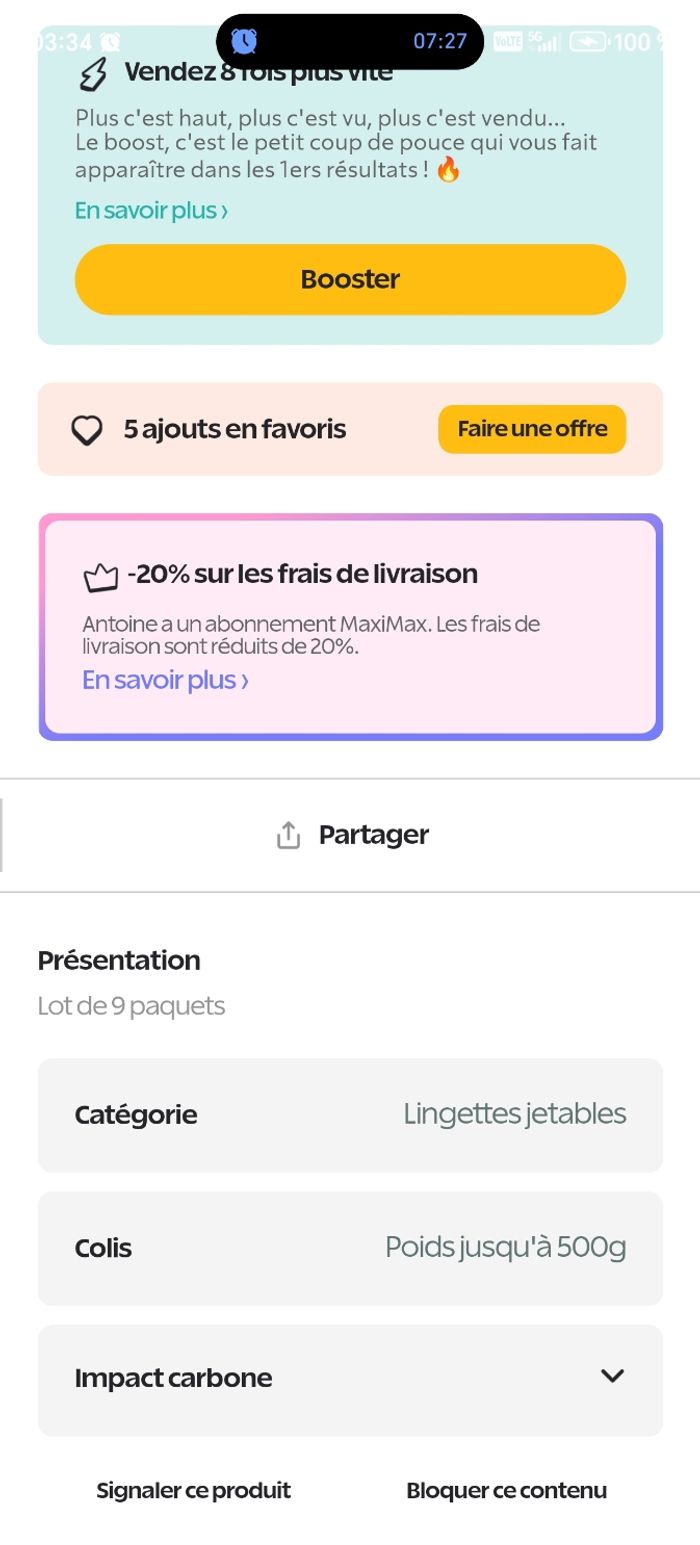Tap the crown MaxiMax icon
The image size is (700, 1545).
coord(101,577)
